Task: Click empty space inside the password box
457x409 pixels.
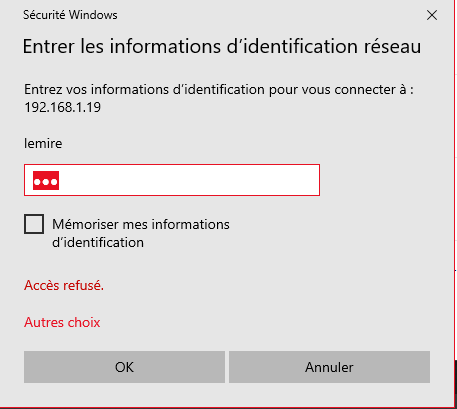Action: pos(190,180)
